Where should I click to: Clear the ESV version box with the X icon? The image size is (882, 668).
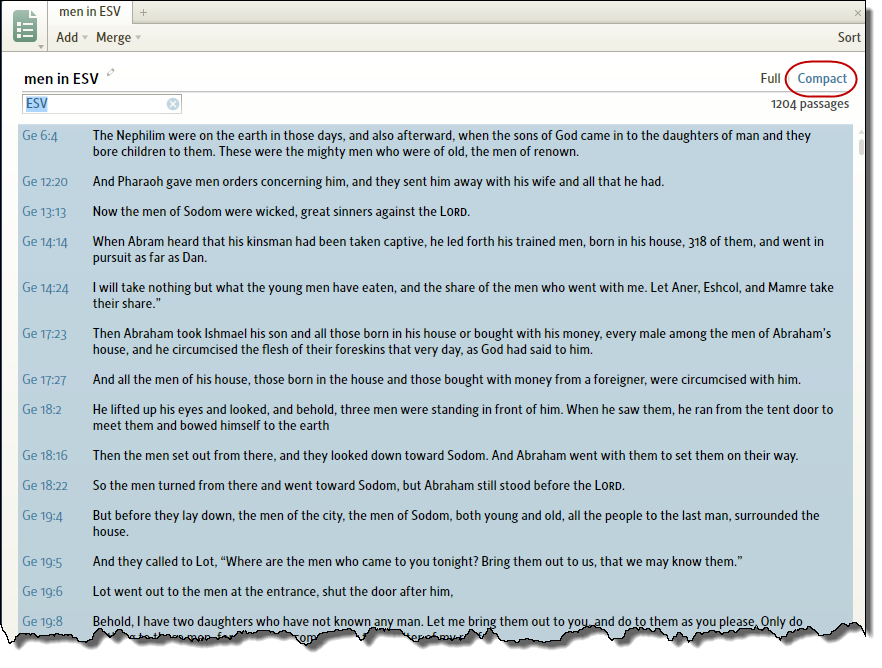pyautogui.click(x=173, y=104)
